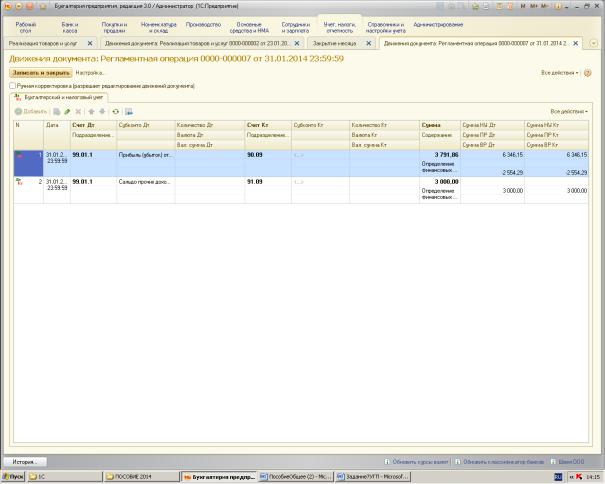Click the Счет Кт column header

coord(268,125)
